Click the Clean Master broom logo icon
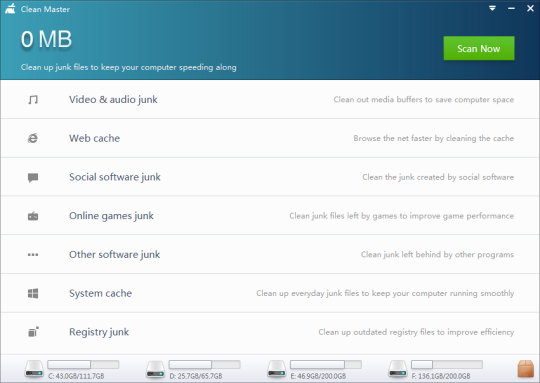The height and width of the screenshot is (383, 540). [10, 9]
